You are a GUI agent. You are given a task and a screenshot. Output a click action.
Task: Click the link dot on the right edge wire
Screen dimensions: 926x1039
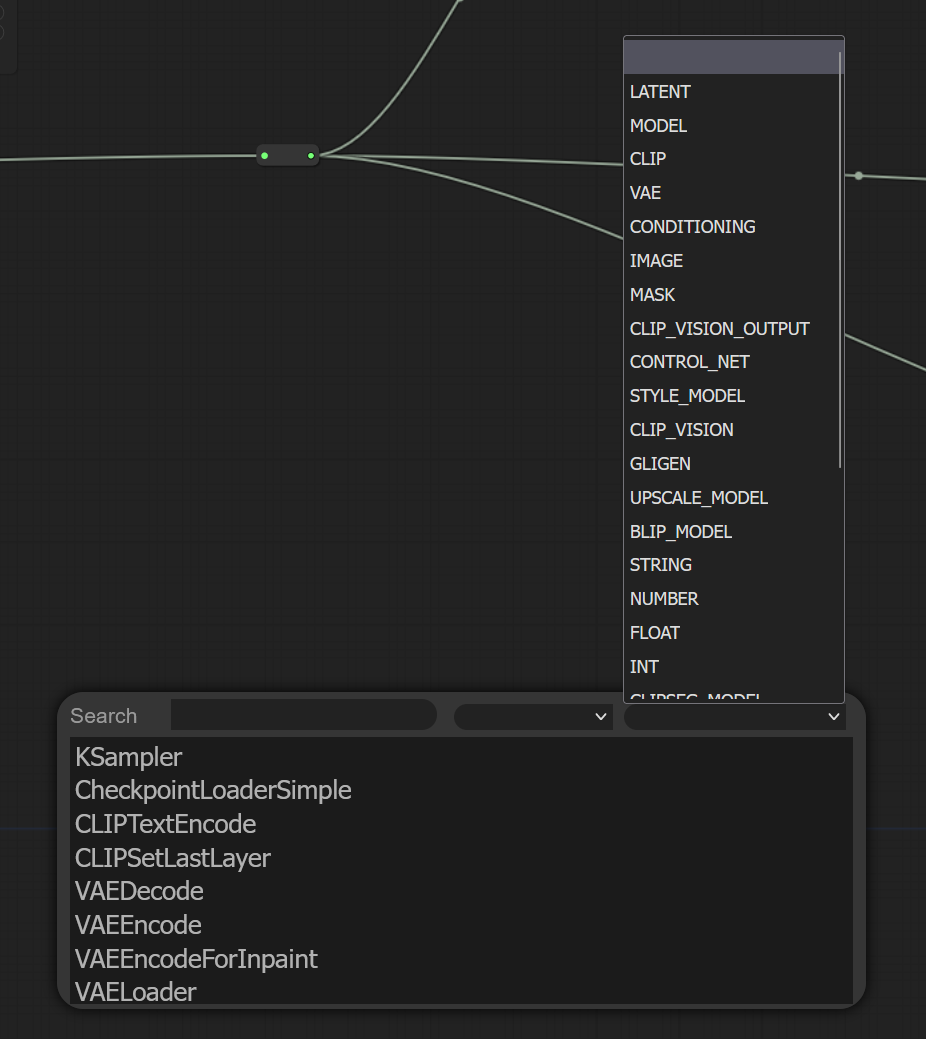click(x=858, y=175)
